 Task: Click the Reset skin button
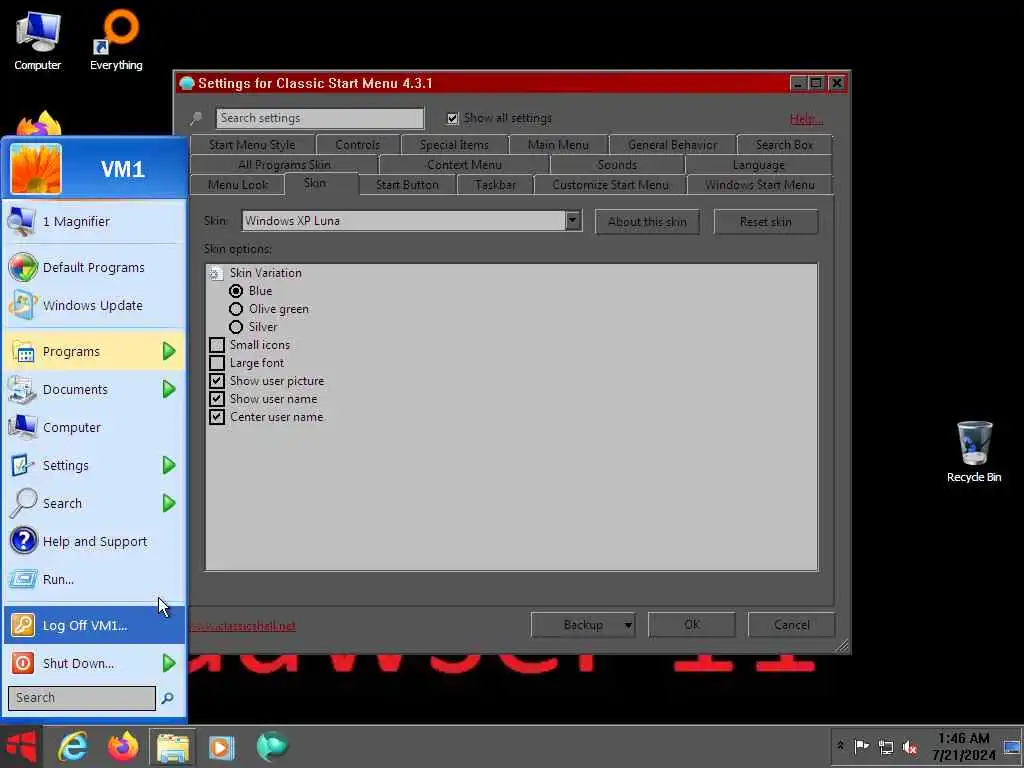pyautogui.click(x=765, y=222)
